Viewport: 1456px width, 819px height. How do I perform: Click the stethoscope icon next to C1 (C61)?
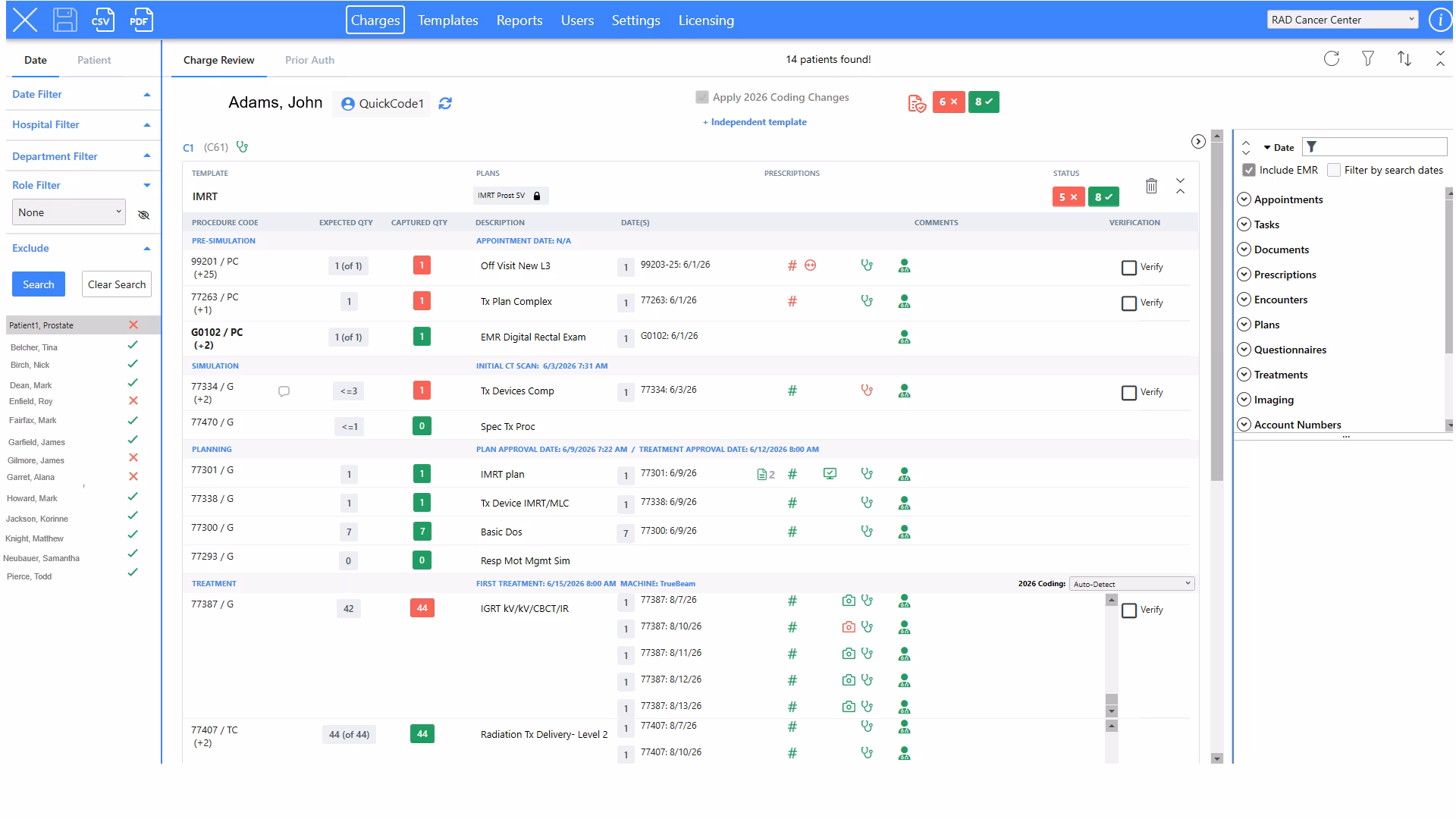pyautogui.click(x=242, y=147)
